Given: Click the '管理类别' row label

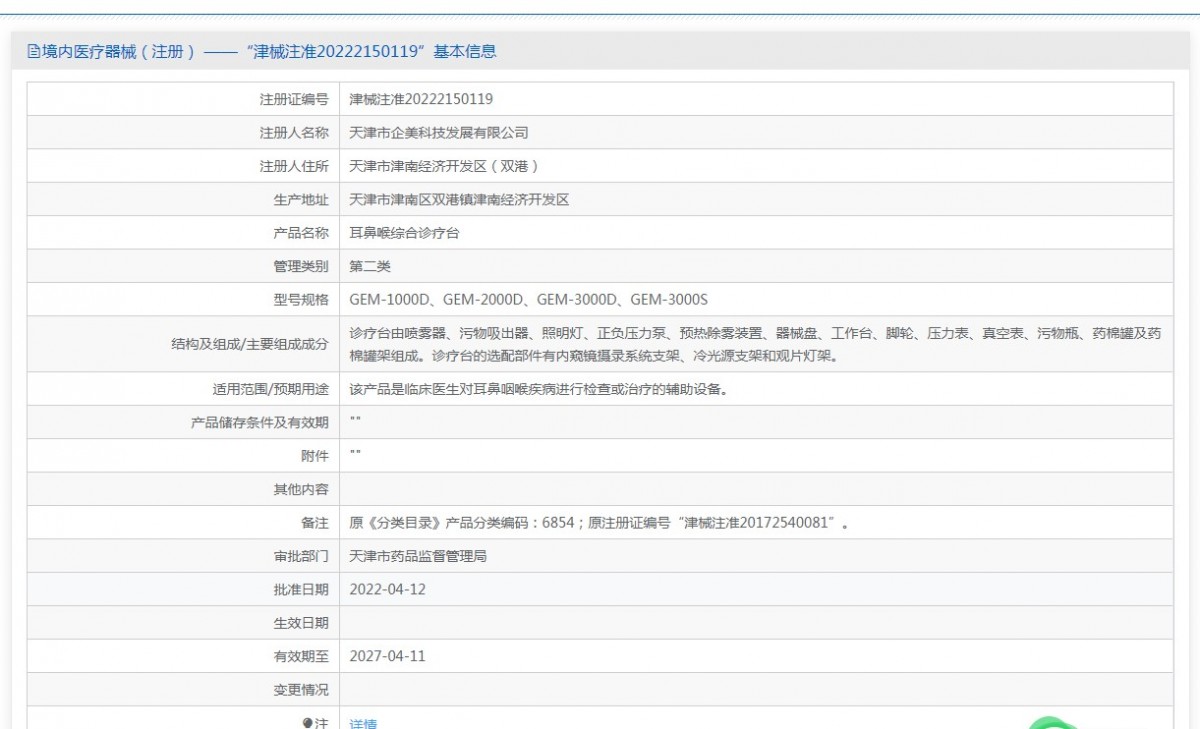Looking at the screenshot, I should click(301, 266).
